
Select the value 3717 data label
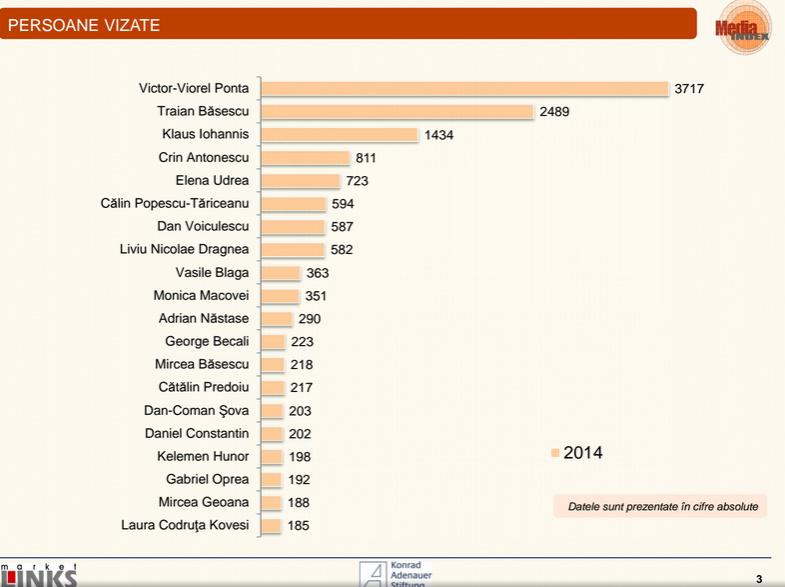[x=689, y=89]
